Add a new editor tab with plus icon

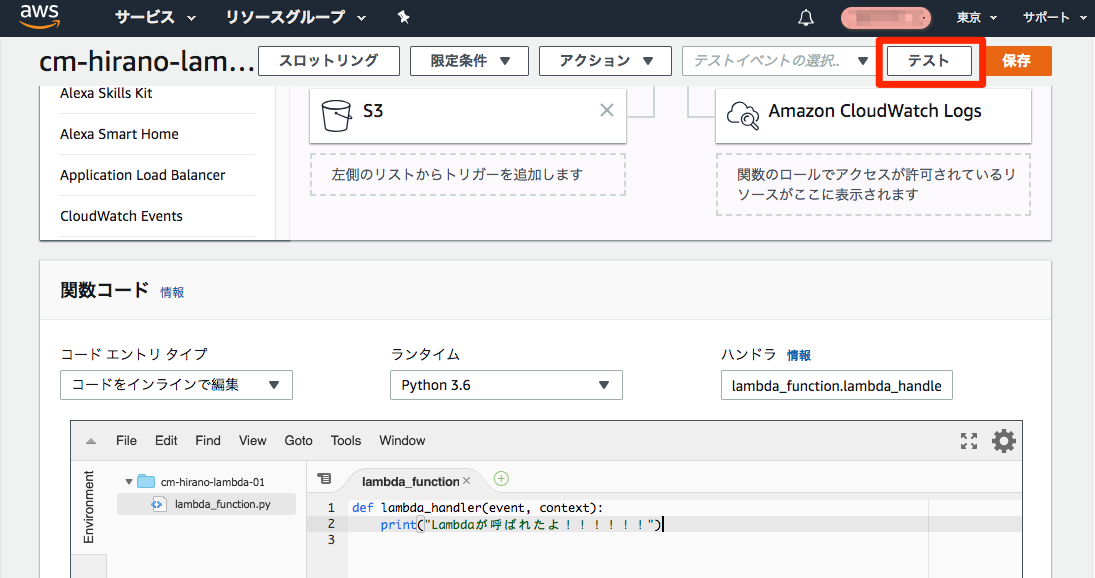[x=501, y=479]
